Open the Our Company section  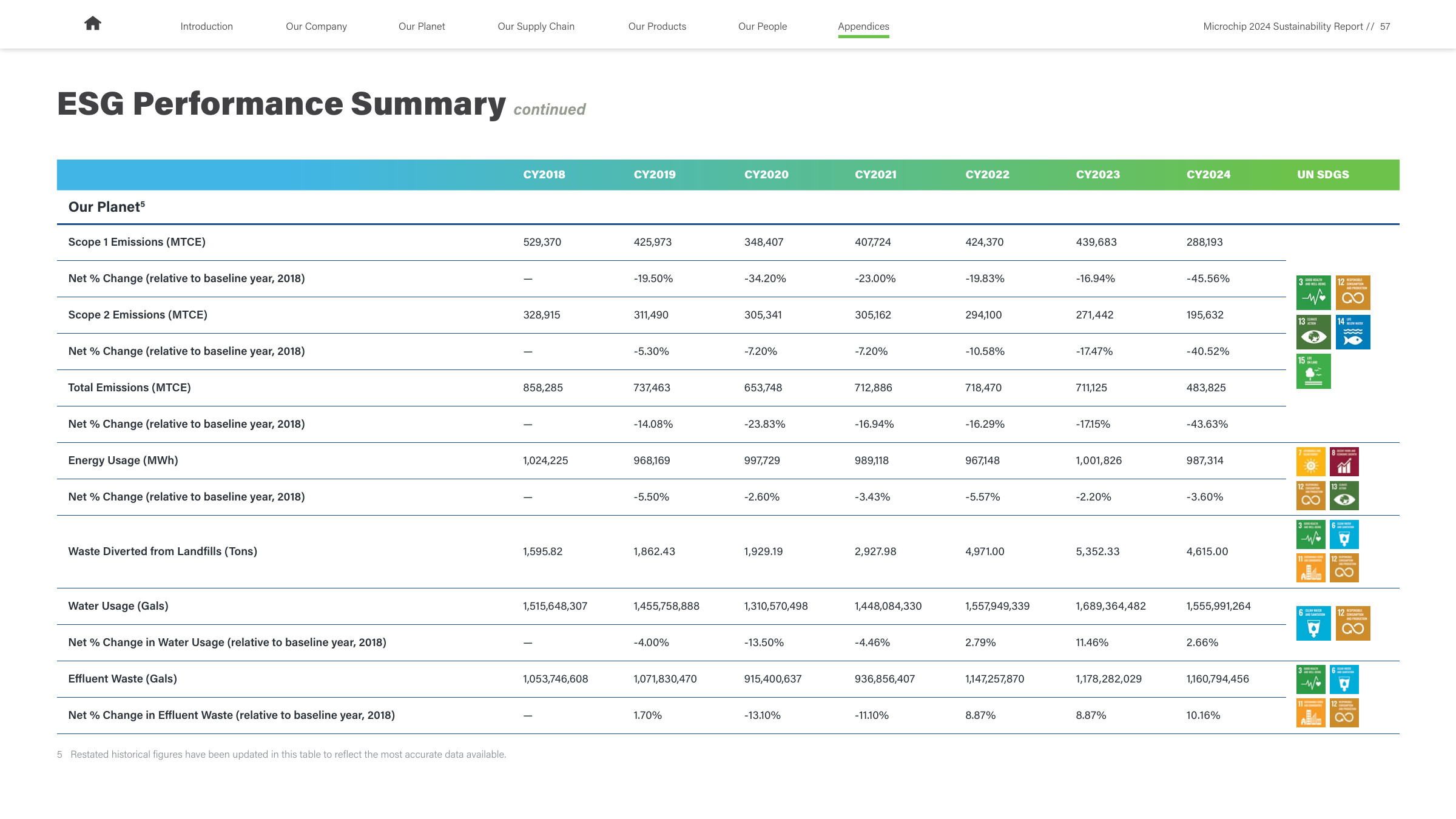point(316,26)
